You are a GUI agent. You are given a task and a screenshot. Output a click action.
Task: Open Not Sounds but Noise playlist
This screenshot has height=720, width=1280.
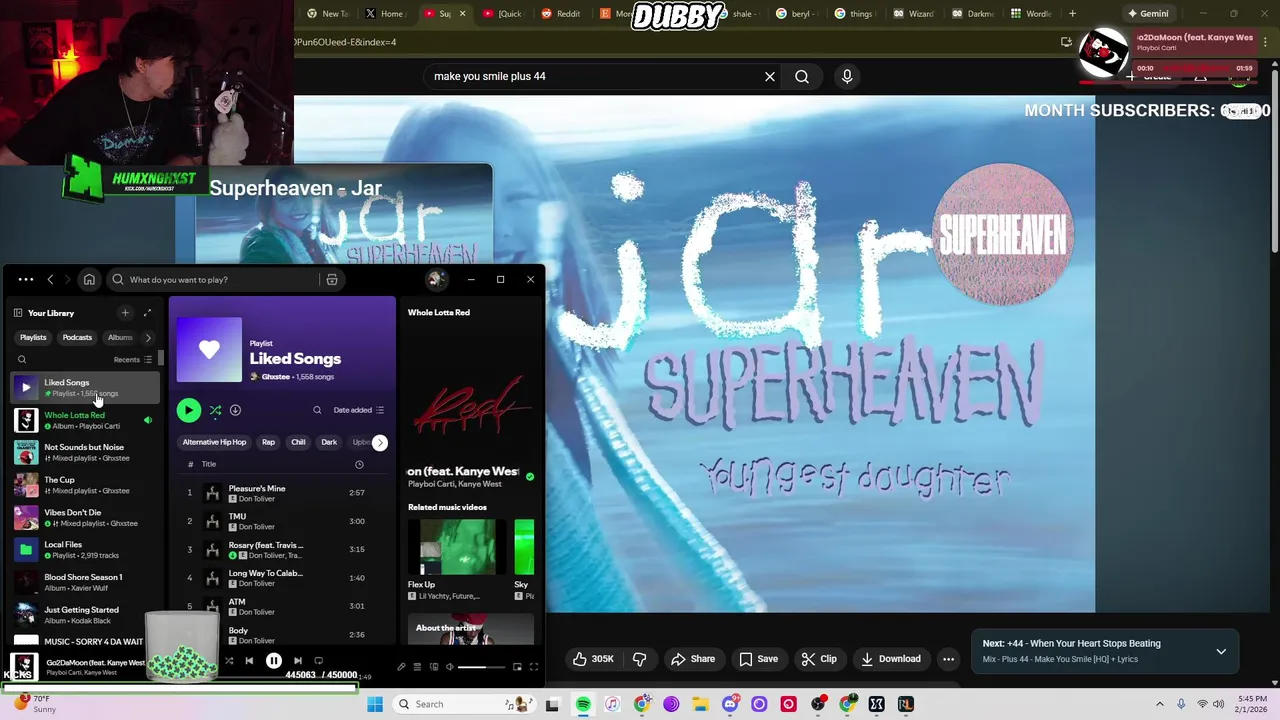(84, 452)
